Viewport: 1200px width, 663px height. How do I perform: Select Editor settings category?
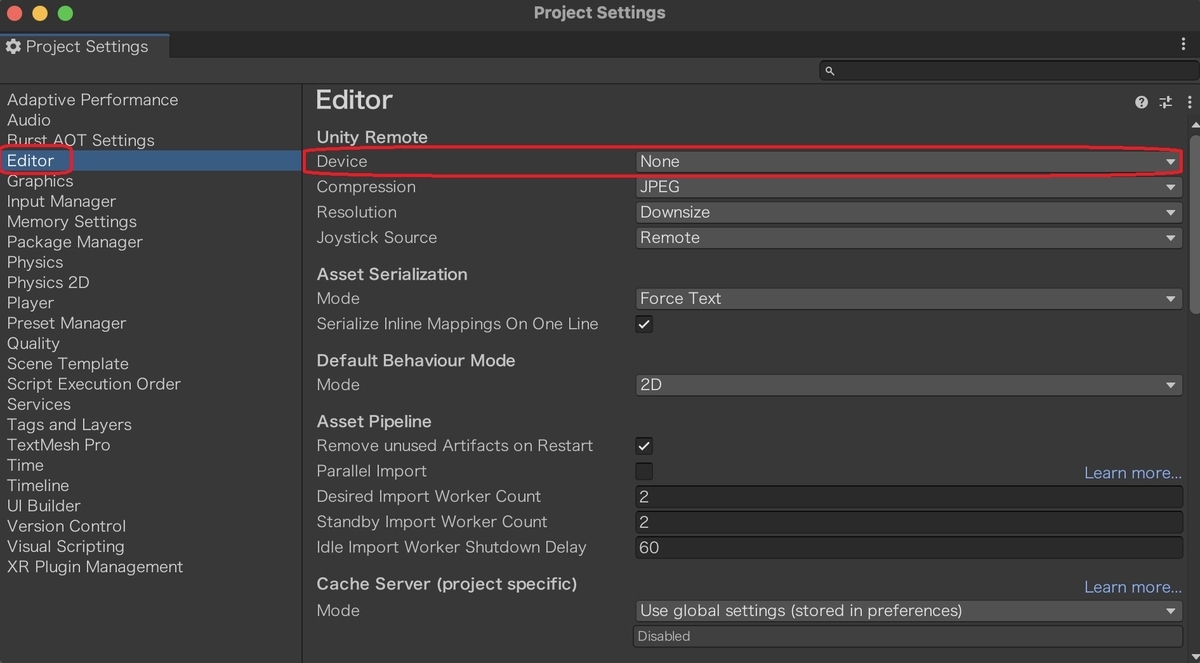coord(30,160)
